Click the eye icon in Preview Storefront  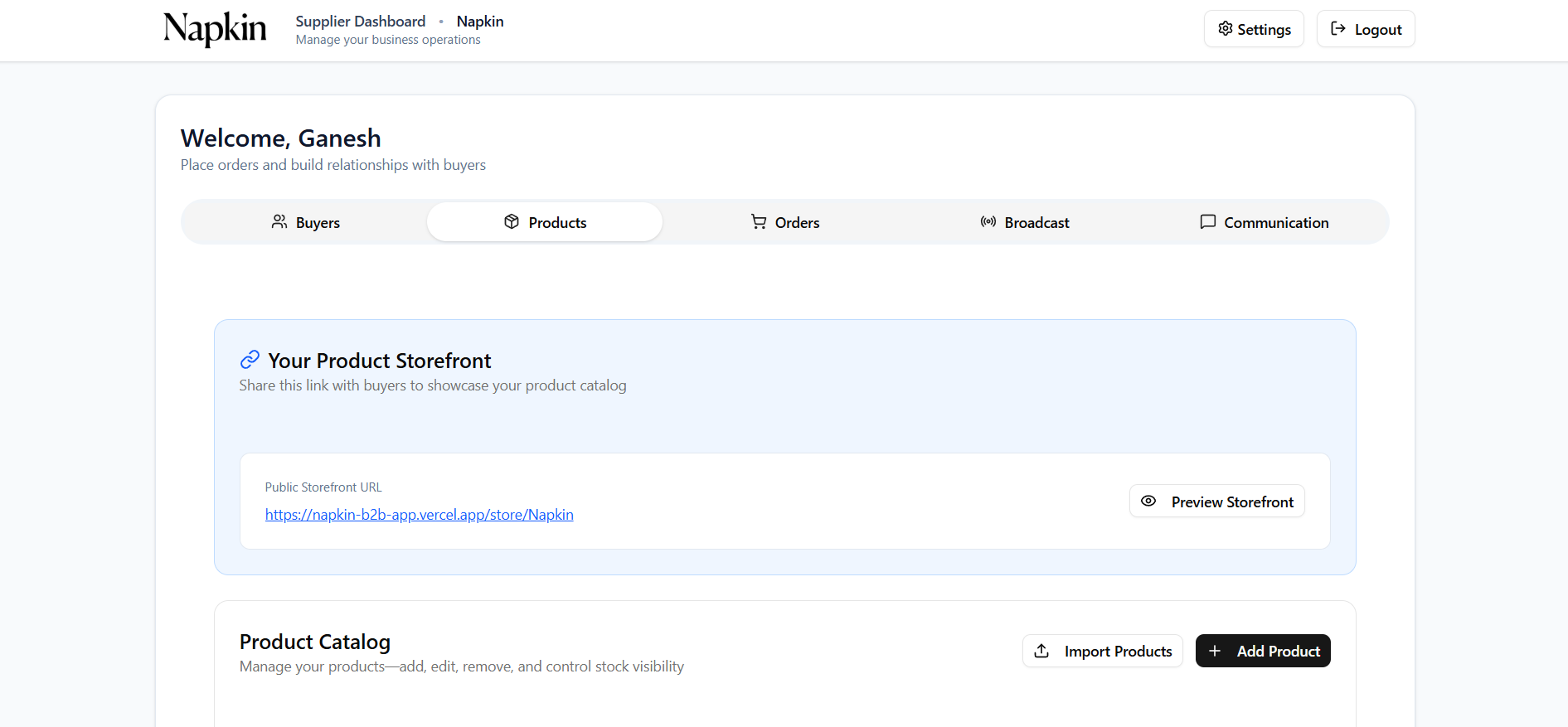coord(1148,502)
